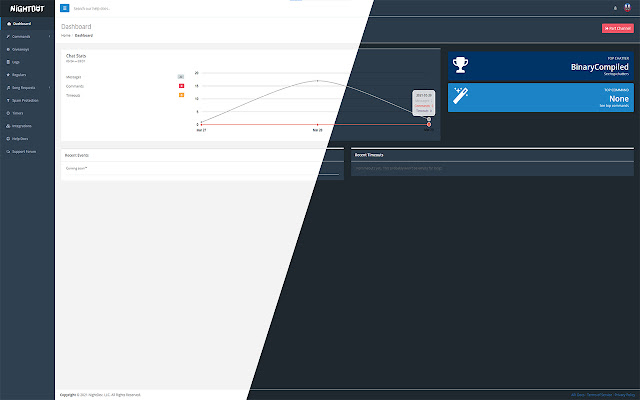640x400 pixels.
Task: Open the See top chatters link
Action: pyautogui.click(x=616, y=74)
